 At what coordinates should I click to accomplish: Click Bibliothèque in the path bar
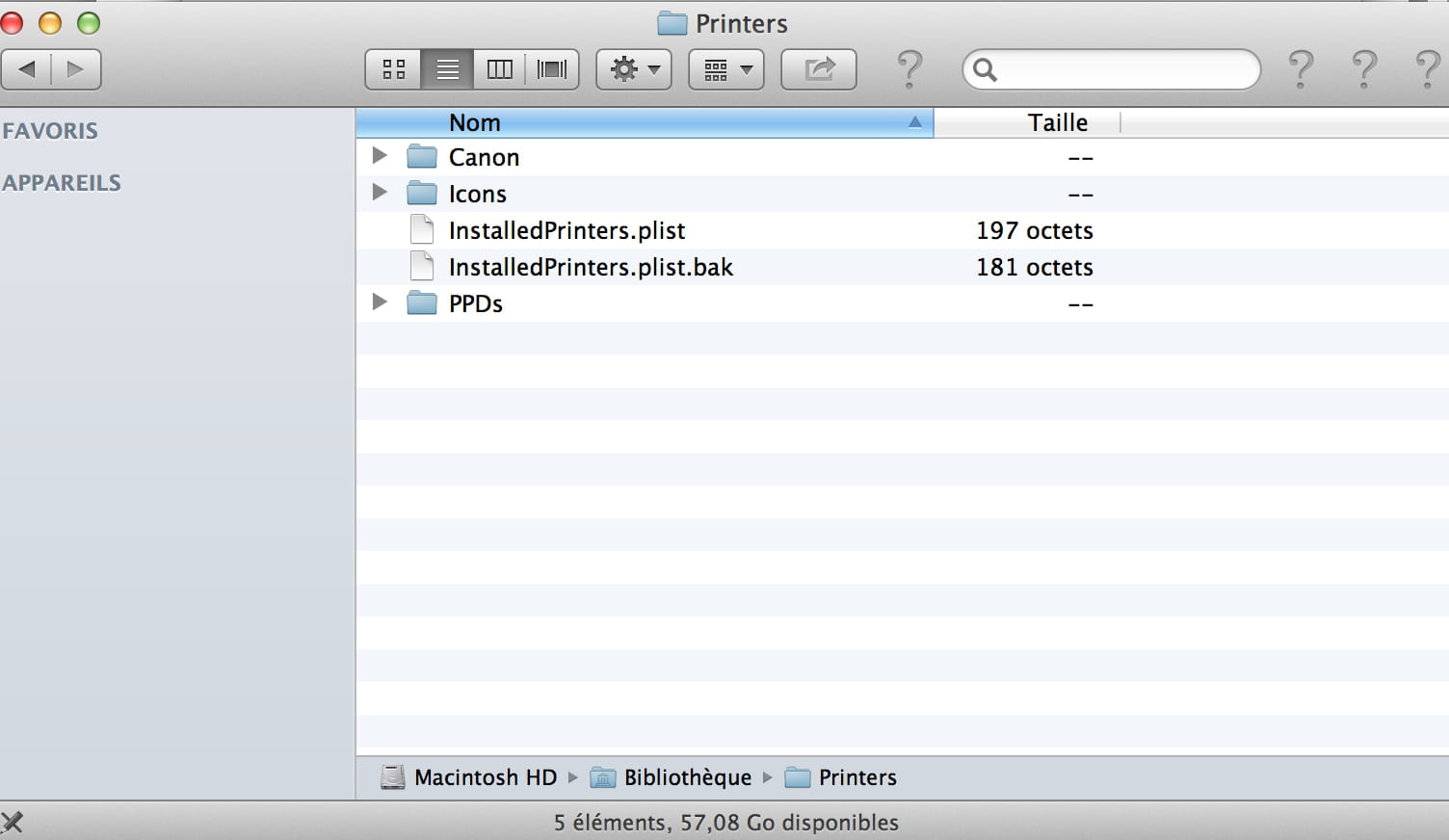pos(686,777)
